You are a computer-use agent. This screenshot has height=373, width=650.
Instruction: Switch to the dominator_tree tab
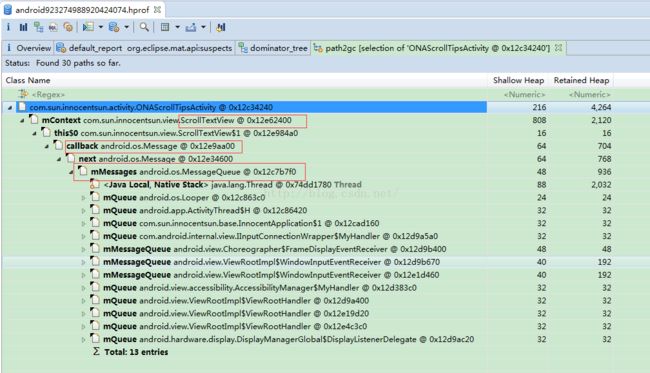[274, 48]
